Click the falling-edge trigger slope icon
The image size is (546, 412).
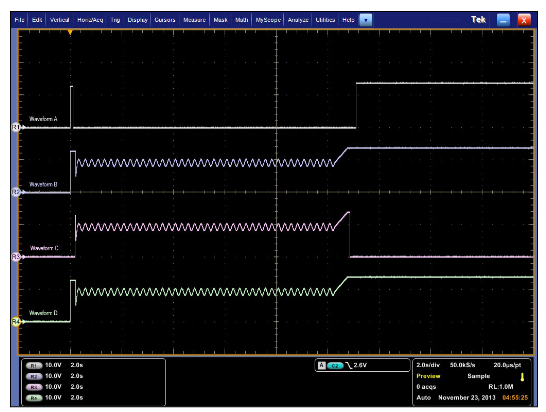349,365
